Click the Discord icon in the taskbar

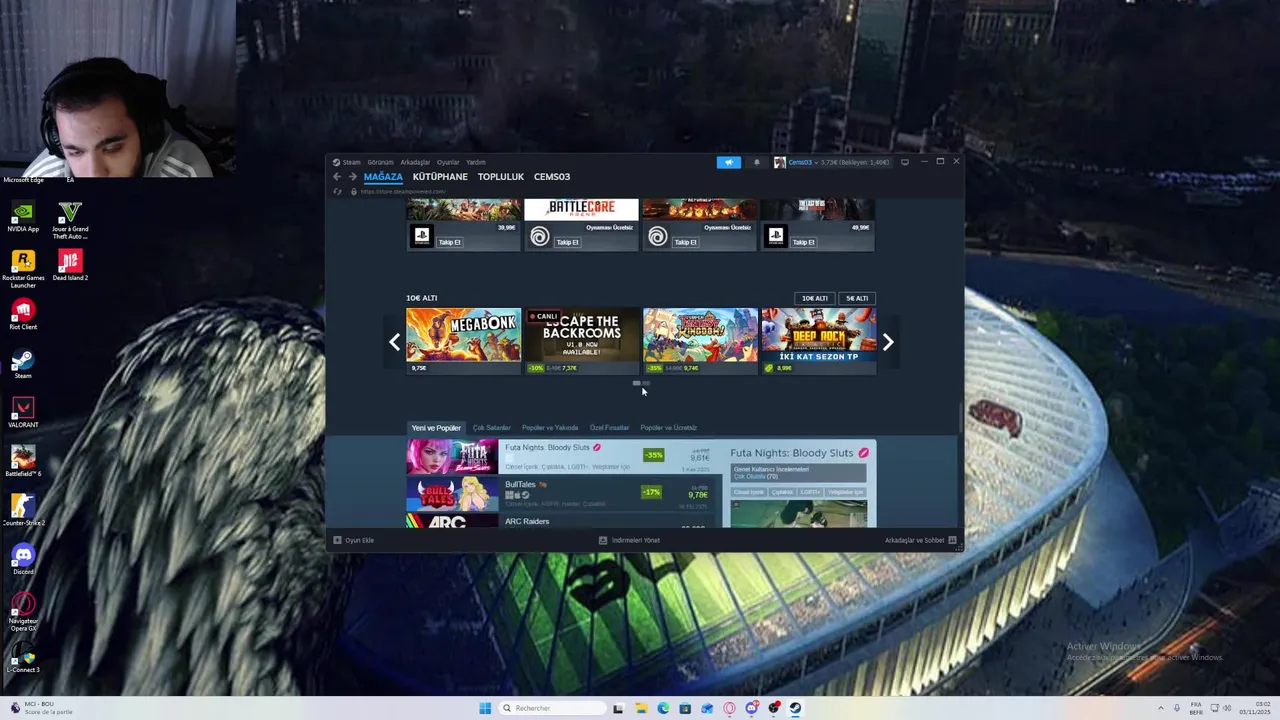(x=752, y=708)
